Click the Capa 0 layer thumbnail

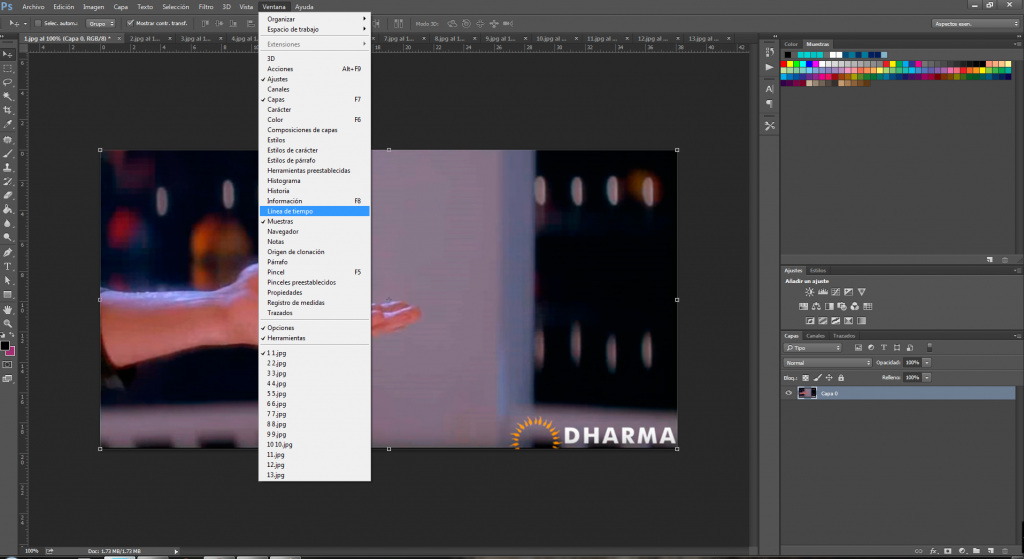(x=807, y=393)
